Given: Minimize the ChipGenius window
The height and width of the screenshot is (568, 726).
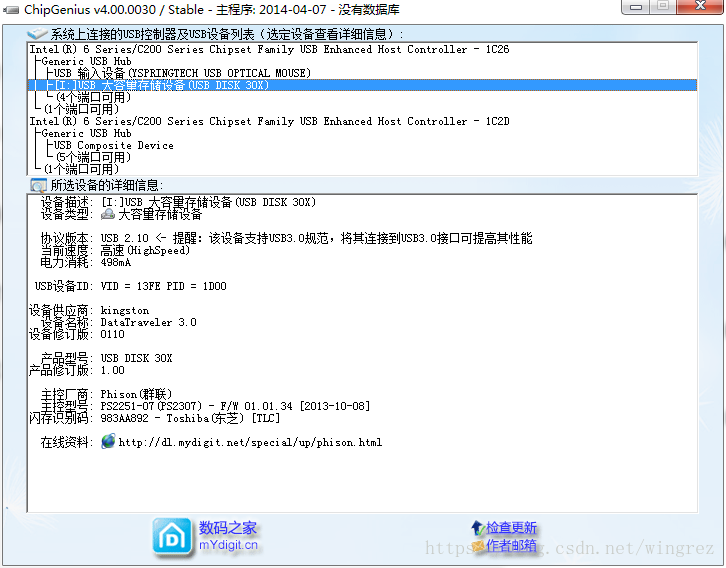Looking at the screenshot, I should point(636,6).
